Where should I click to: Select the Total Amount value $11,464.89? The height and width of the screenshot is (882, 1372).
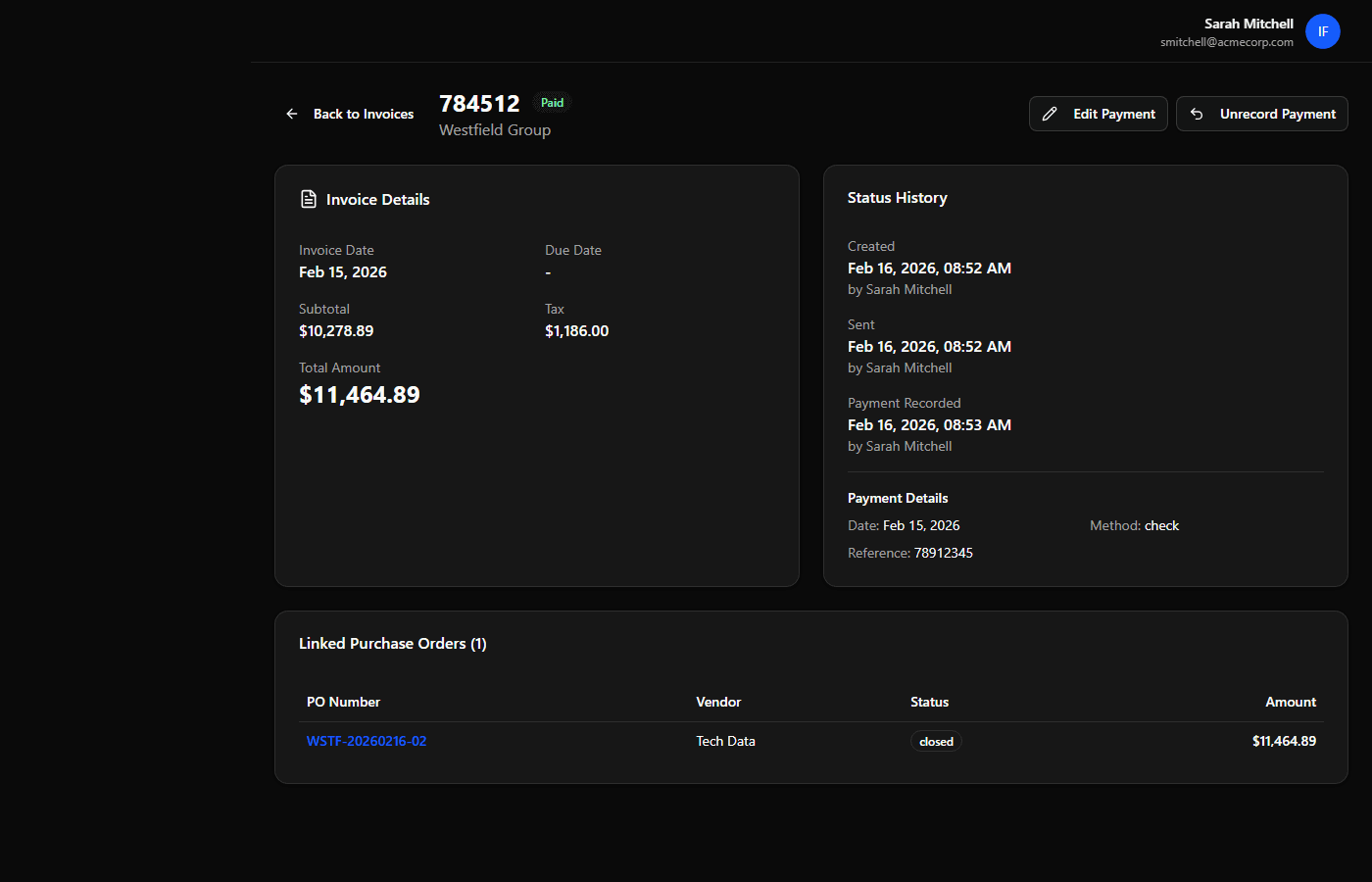tap(360, 394)
